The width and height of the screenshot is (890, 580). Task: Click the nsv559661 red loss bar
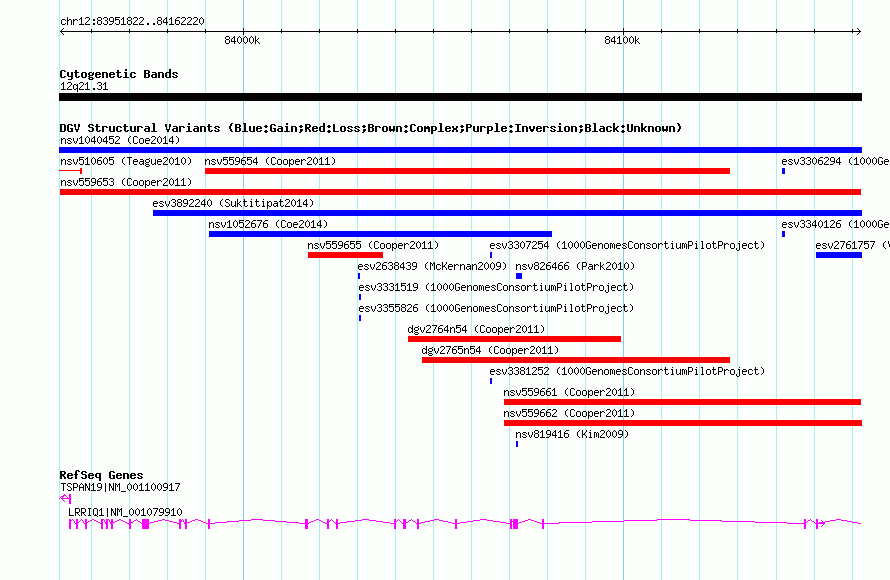(683, 402)
